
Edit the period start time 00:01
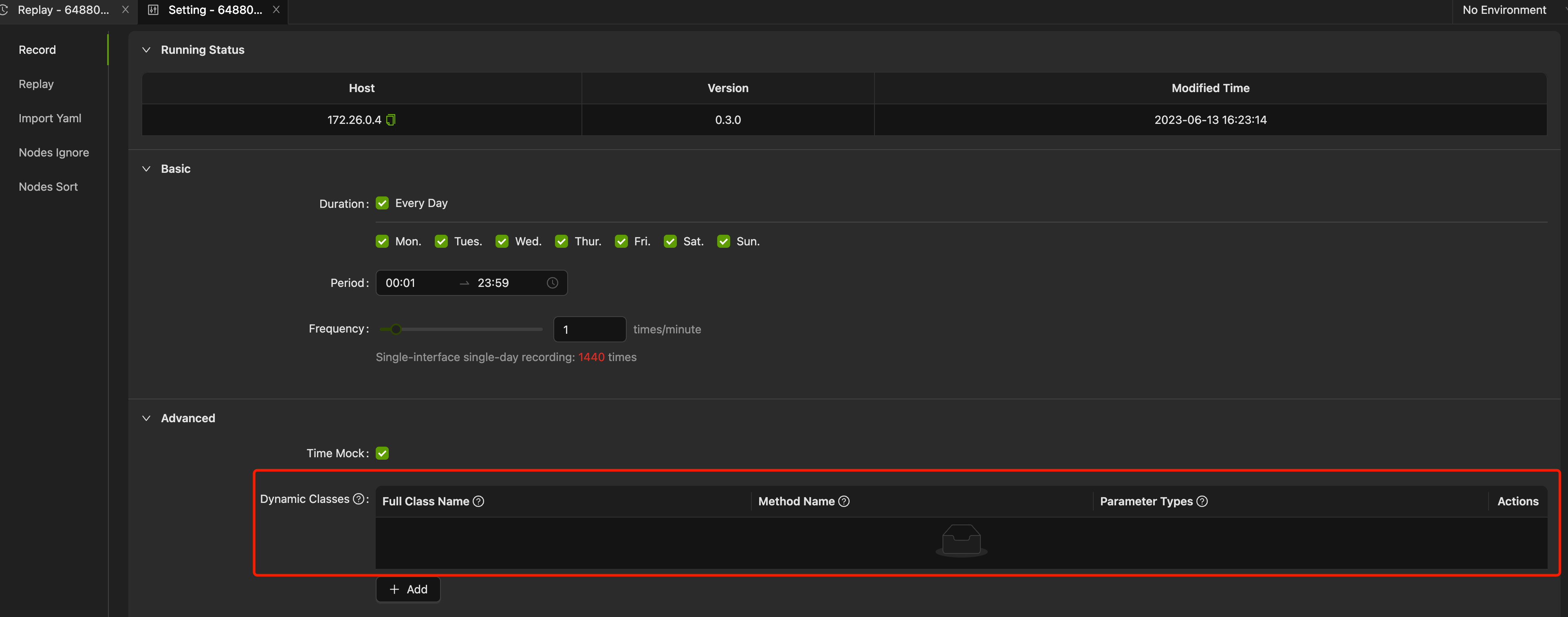[x=400, y=283]
